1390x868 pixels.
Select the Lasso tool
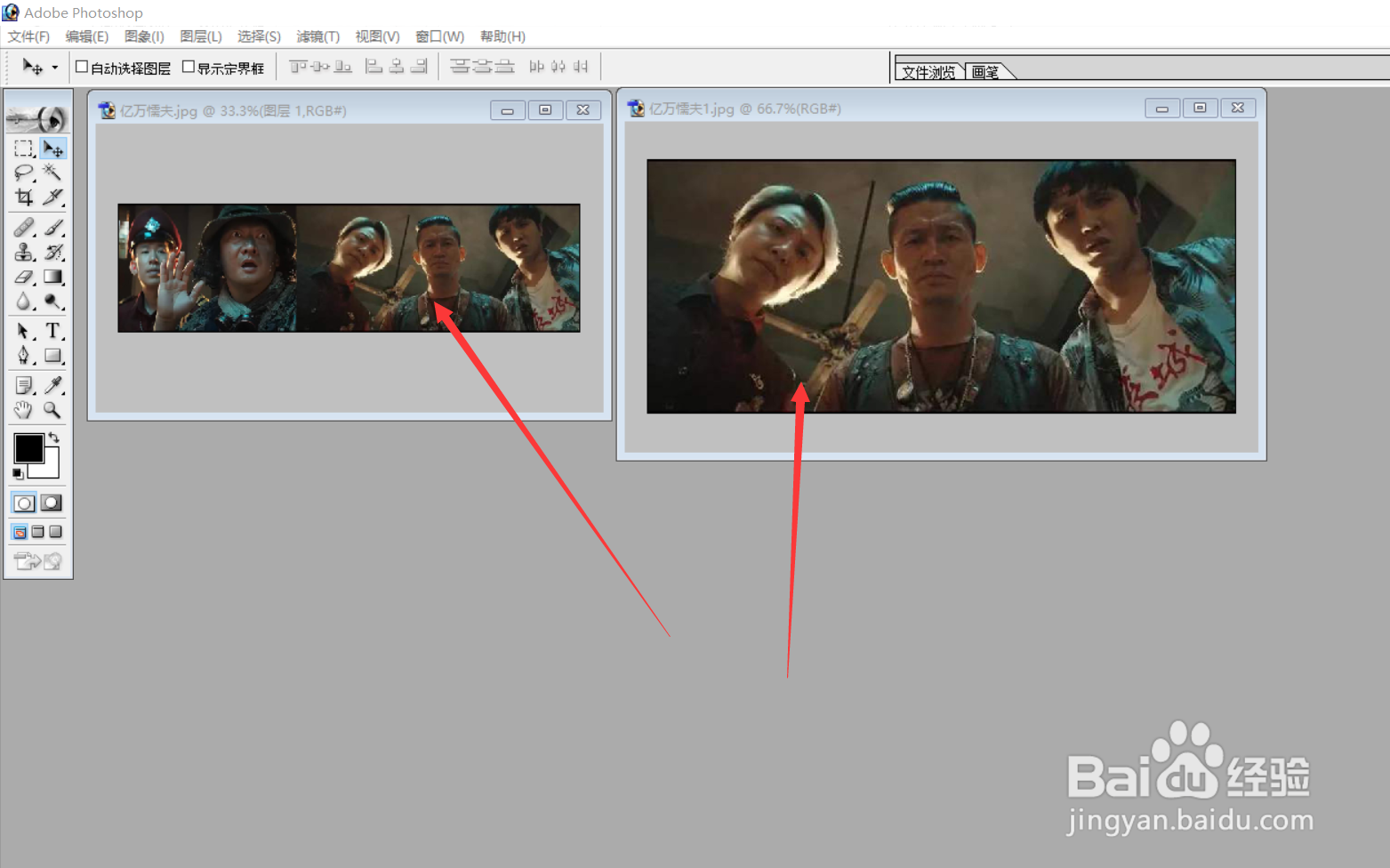[x=24, y=173]
